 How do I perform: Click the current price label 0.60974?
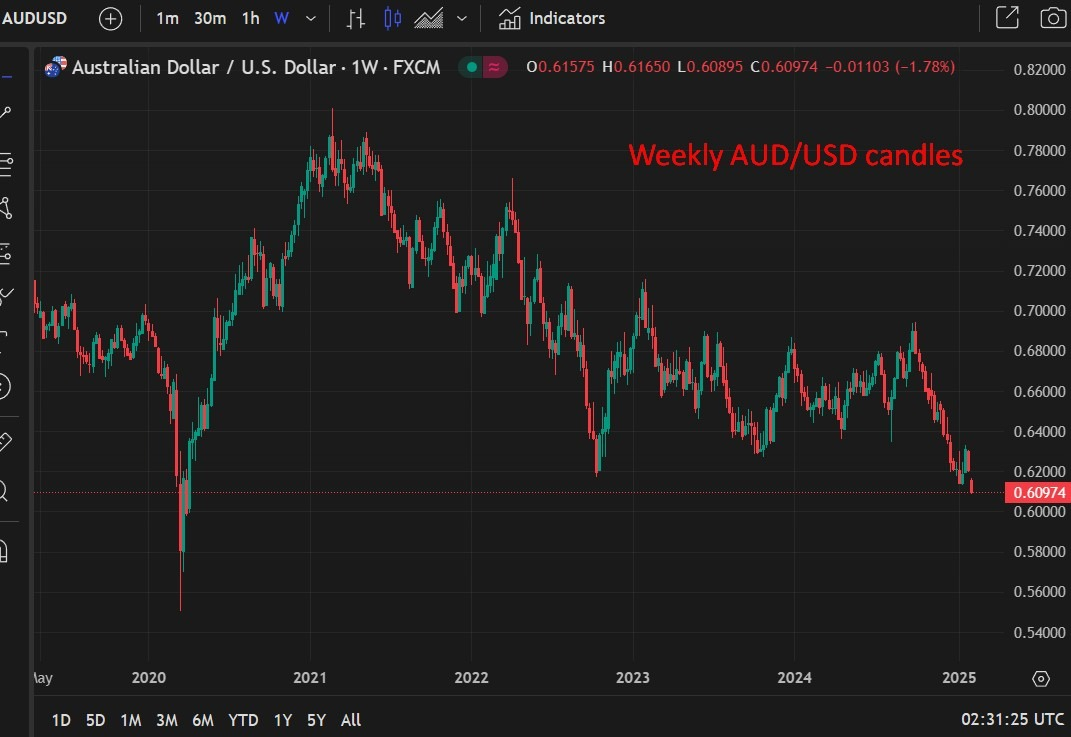(1038, 492)
